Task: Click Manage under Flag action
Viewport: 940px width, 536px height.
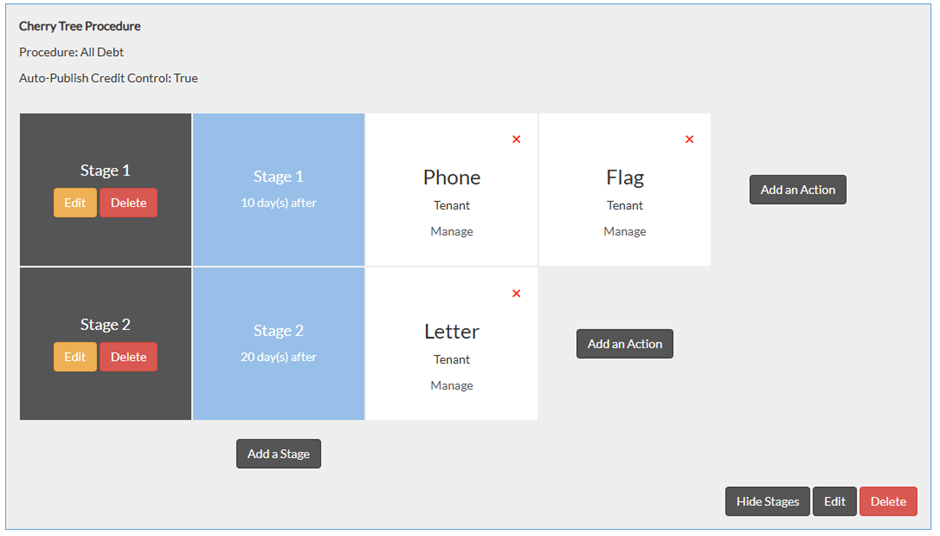Action: pos(625,232)
